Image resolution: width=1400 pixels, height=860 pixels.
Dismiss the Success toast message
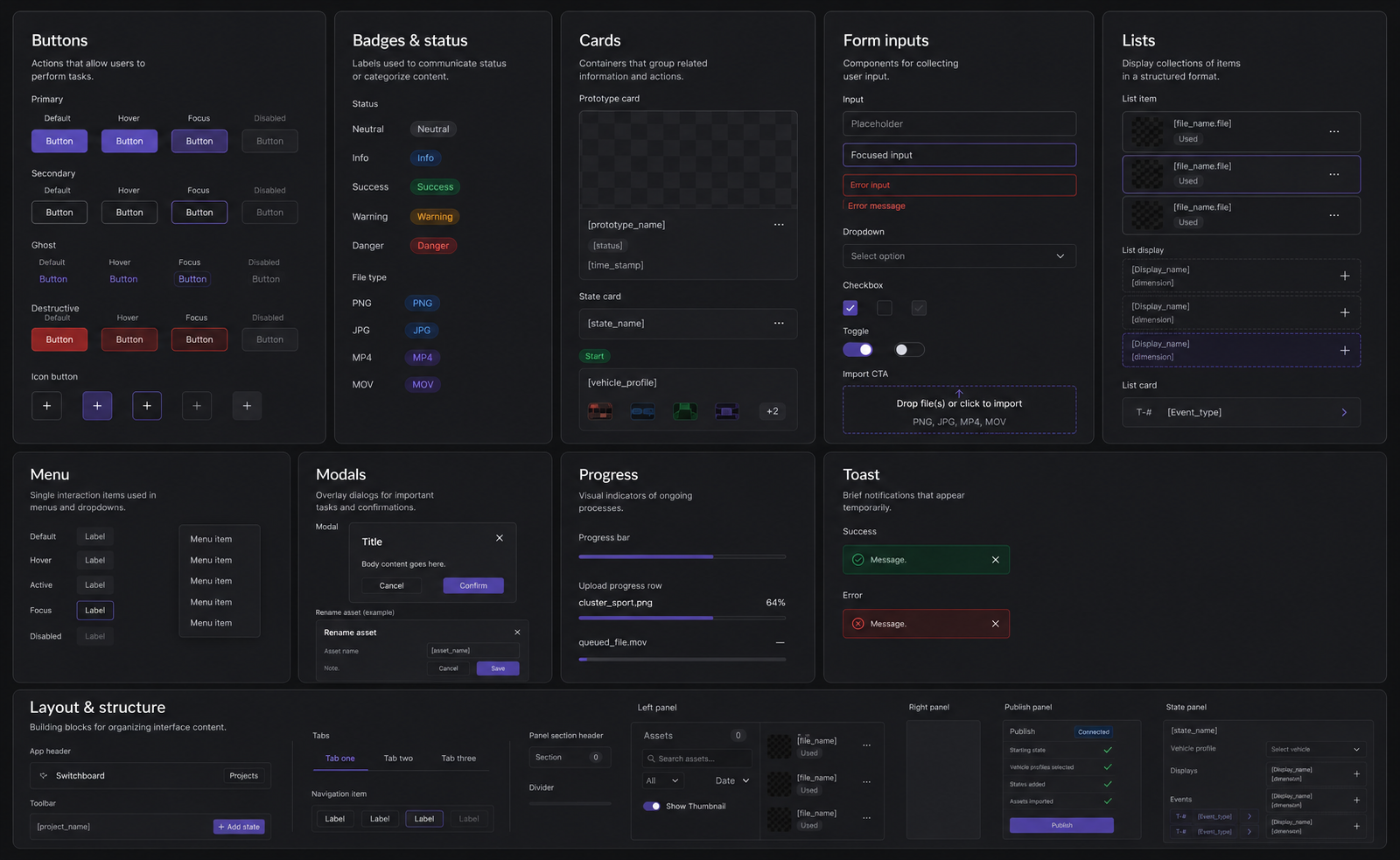pyautogui.click(x=995, y=560)
